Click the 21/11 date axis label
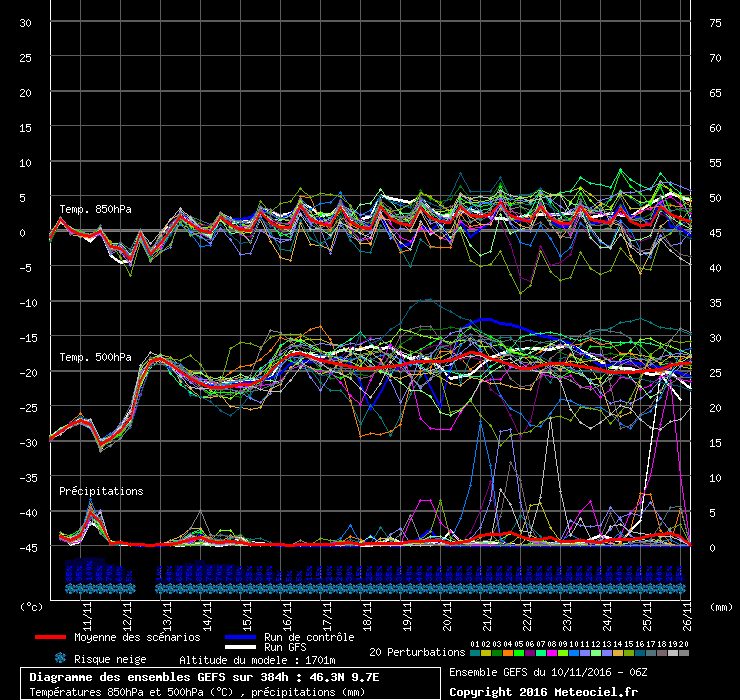740x700 pixels. pyautogui.click(x=488, y=616)
